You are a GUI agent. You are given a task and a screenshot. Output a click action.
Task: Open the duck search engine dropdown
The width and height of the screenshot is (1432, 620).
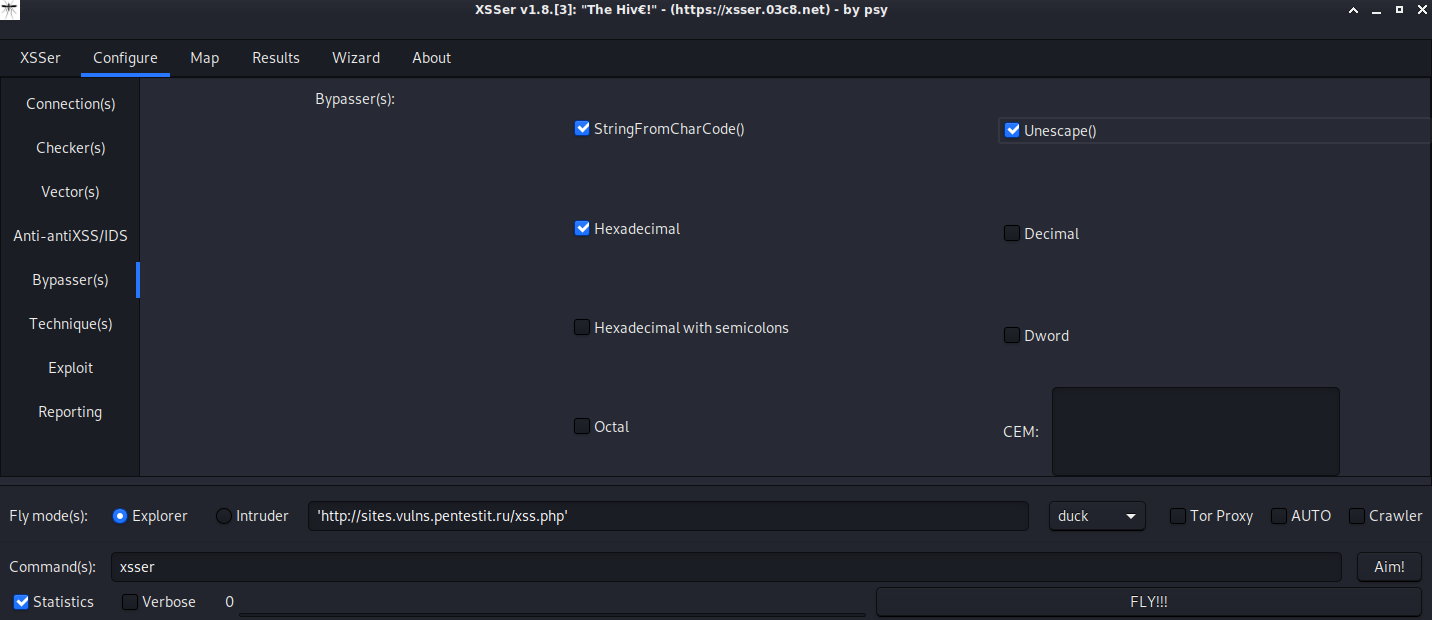click(x=1097, y=516)
